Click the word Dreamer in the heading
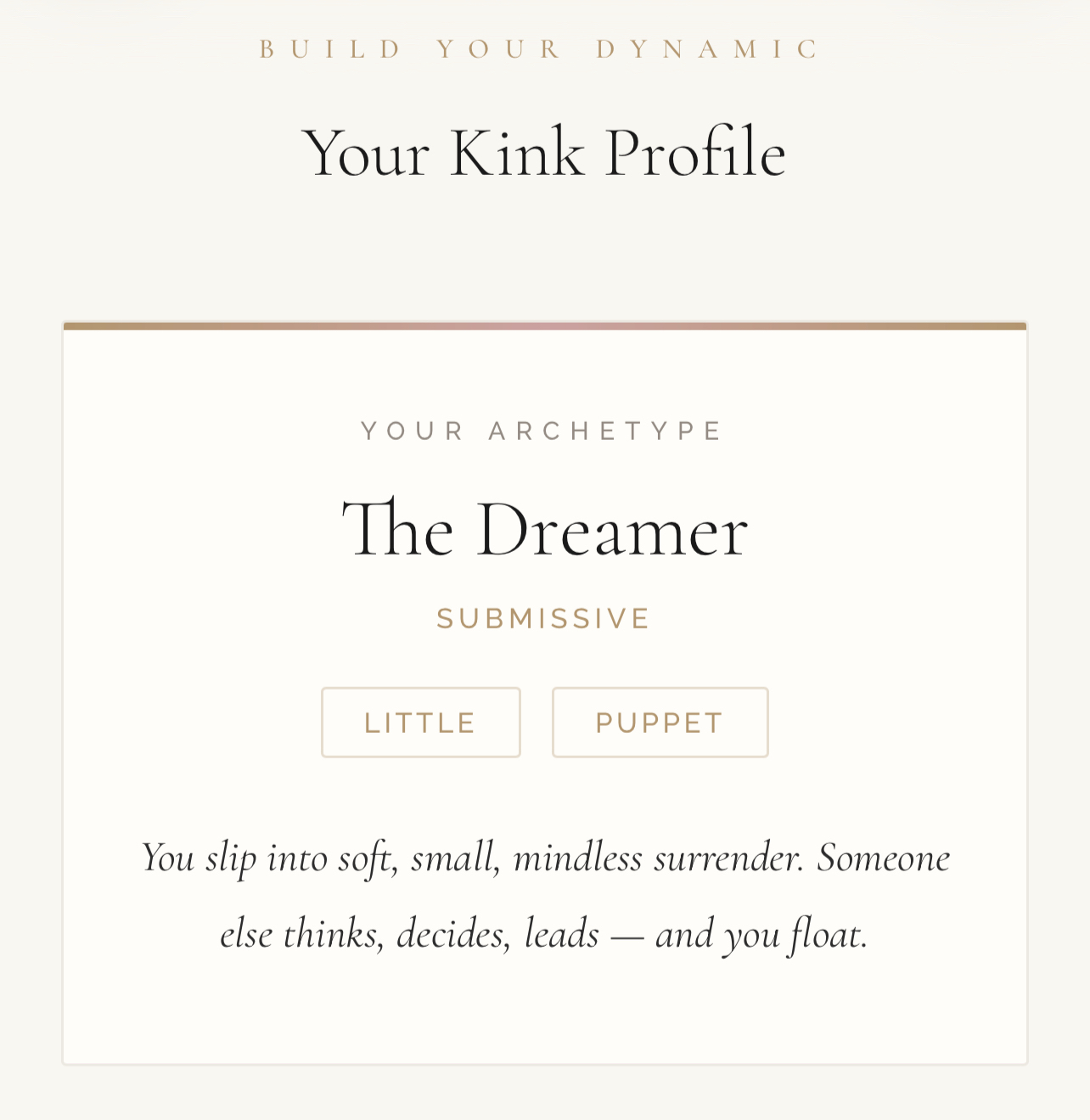This screenshot has height=1120, width=1090. click(x=612, y=531)
